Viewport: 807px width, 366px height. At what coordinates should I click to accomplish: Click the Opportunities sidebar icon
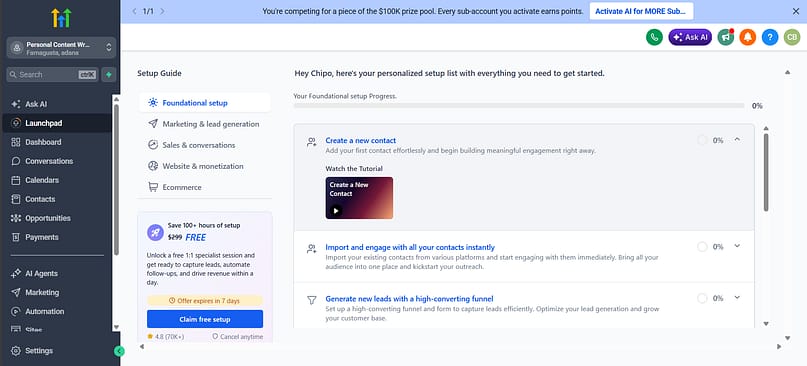pyautogui.click(x=16, y=218)
